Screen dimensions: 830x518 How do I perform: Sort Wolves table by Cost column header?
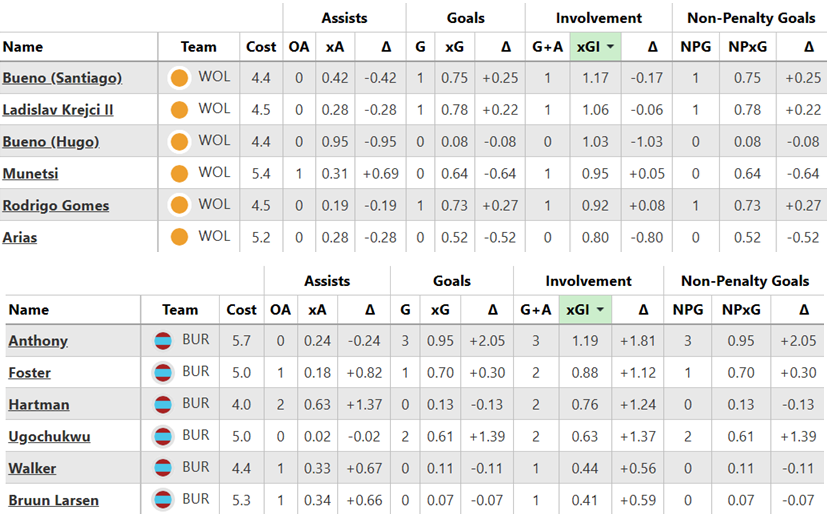coord(261,47)
